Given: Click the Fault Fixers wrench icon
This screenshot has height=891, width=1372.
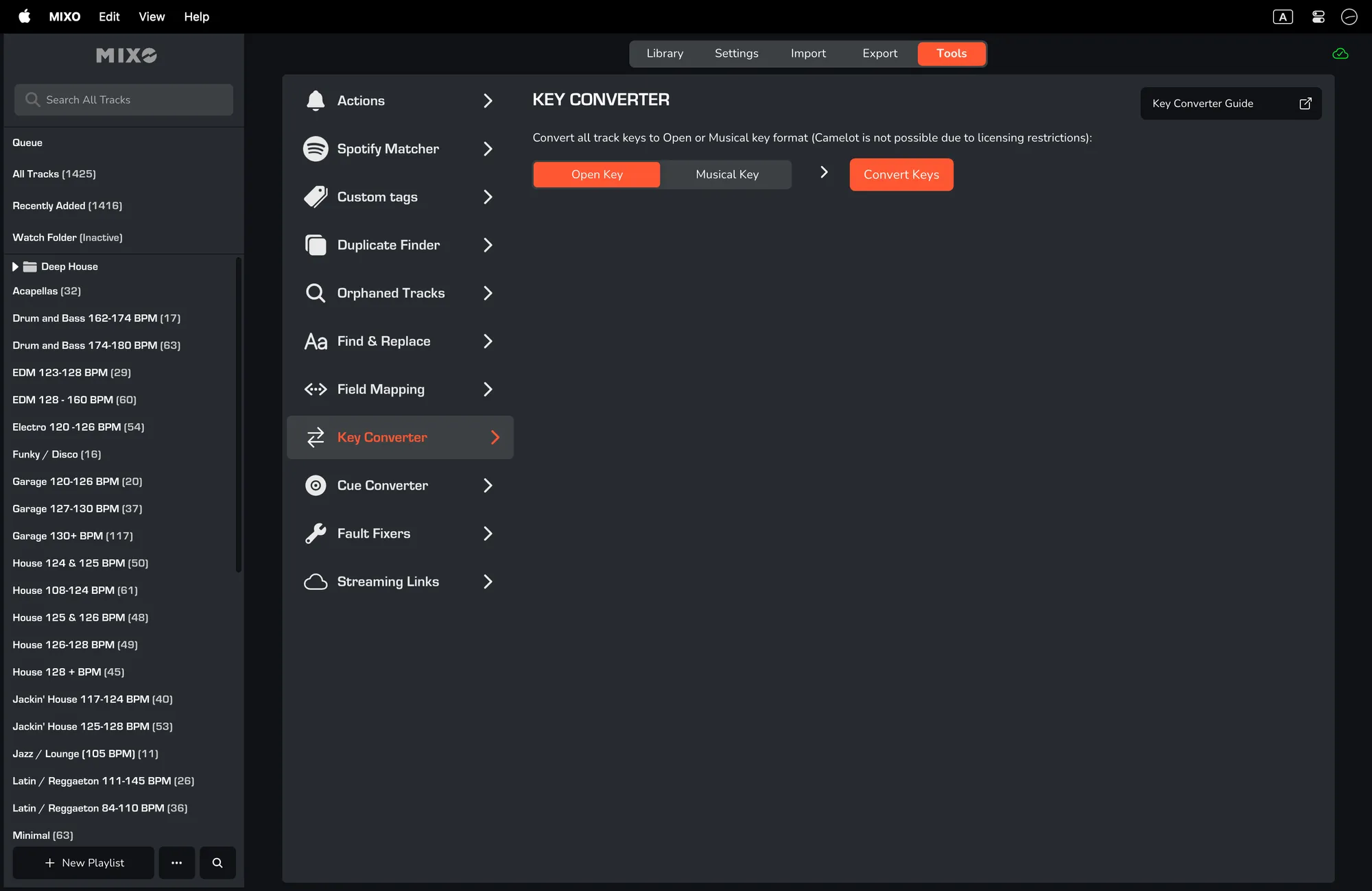Looking at the screenshot, I should point(316,534).
